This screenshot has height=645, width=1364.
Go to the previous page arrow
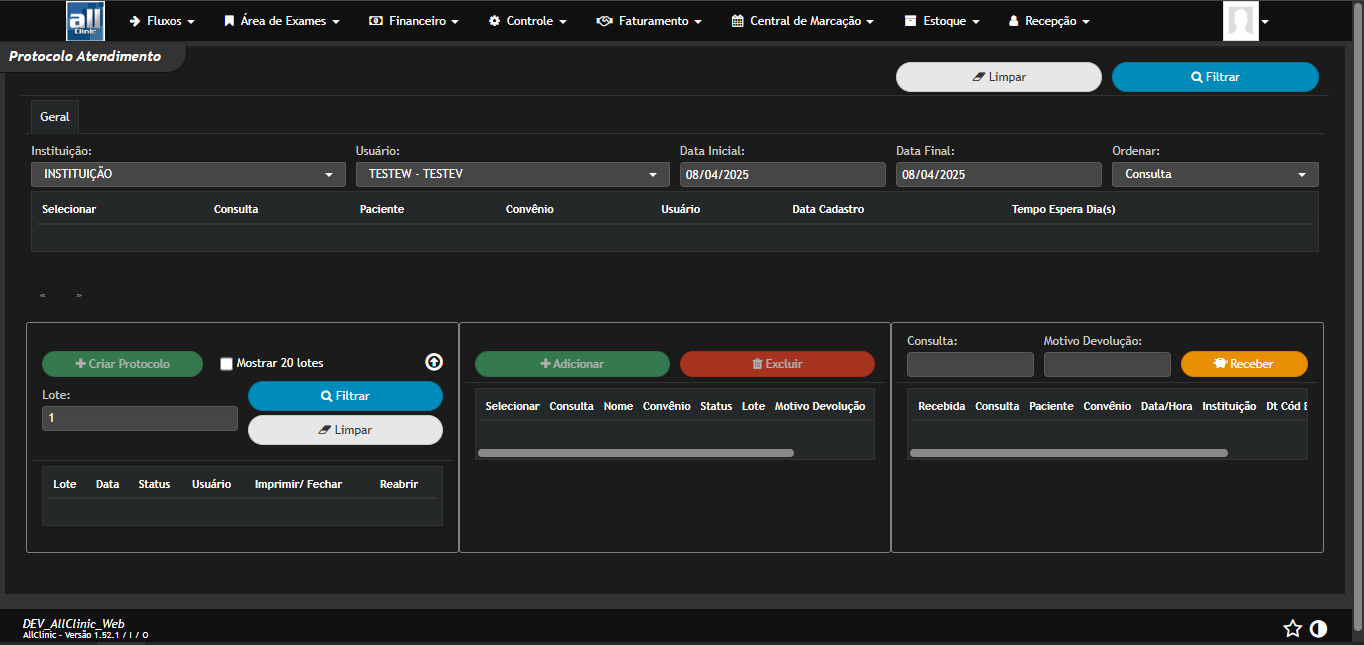tap(43, 296)
